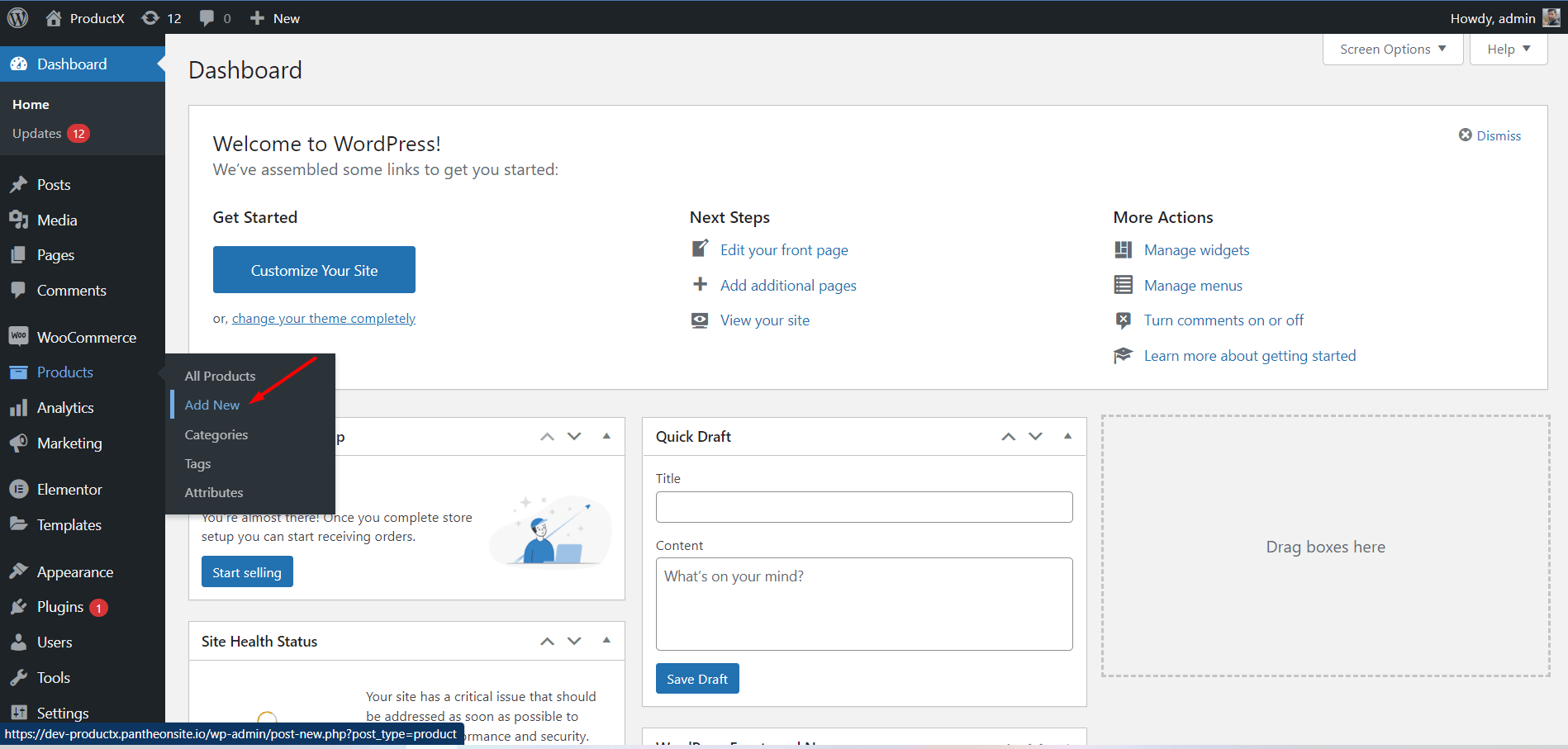Click the view site monitor icon
Screen dimensions: 1568x749
(700, 320)
